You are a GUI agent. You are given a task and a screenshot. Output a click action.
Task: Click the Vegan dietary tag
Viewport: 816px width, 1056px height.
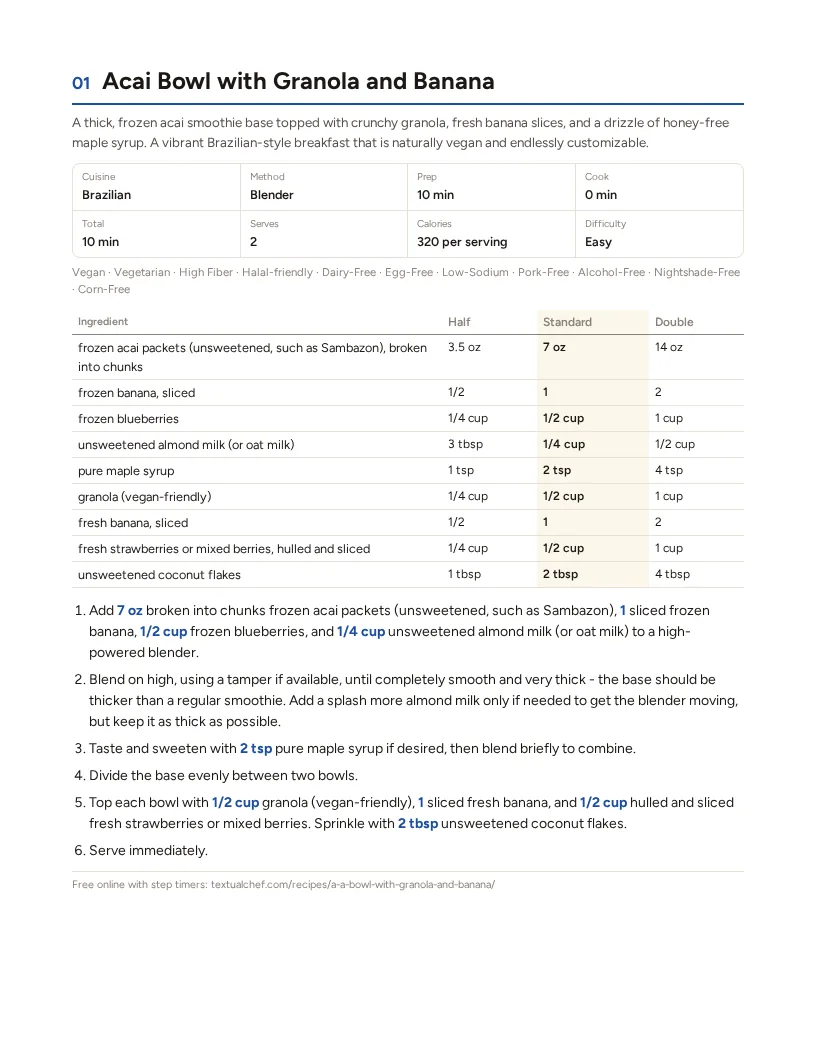[x=88, y=272]
